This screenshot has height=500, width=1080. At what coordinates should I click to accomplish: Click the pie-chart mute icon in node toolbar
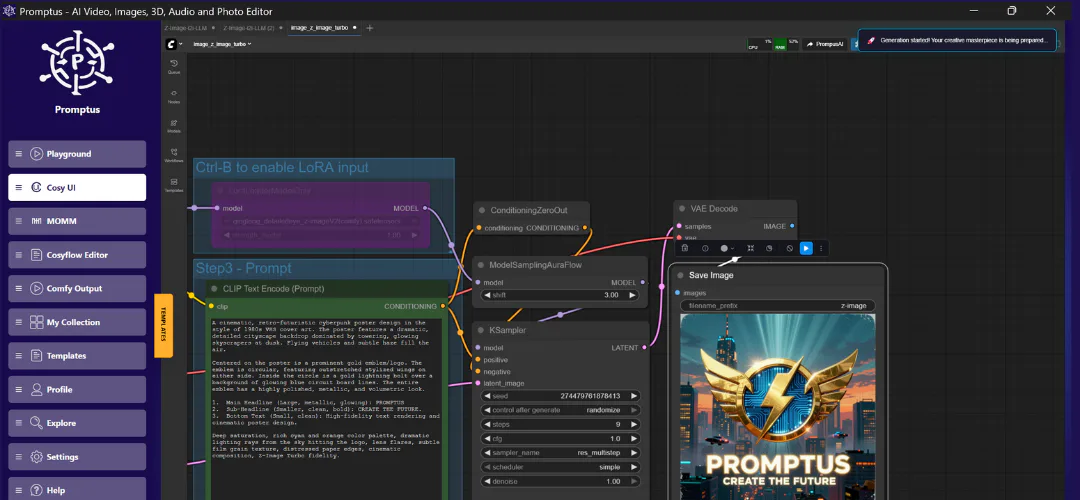click(769, 248)
